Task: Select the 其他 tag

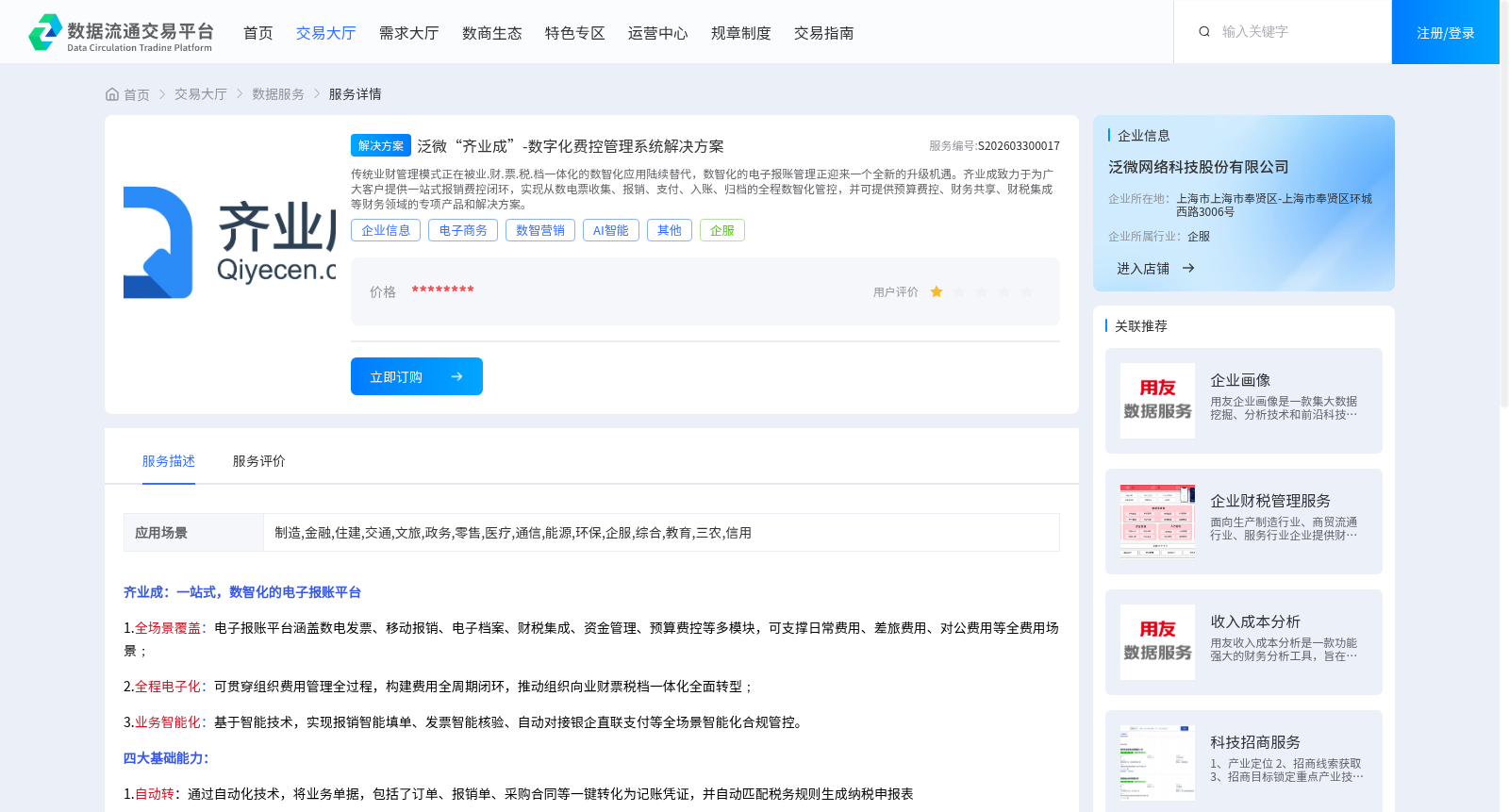Action: click(670, 230)
